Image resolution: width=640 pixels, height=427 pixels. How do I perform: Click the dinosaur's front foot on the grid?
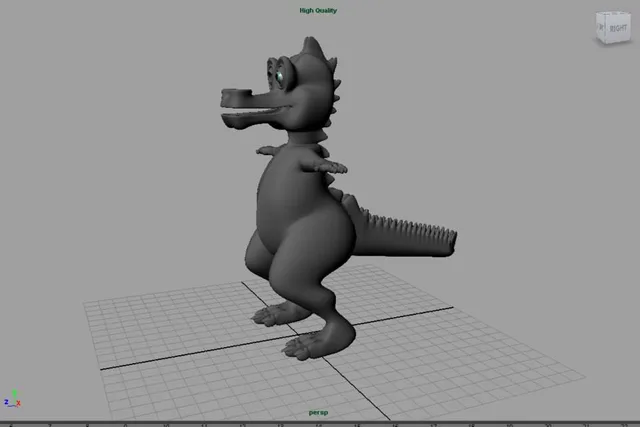tap(318, 342)
